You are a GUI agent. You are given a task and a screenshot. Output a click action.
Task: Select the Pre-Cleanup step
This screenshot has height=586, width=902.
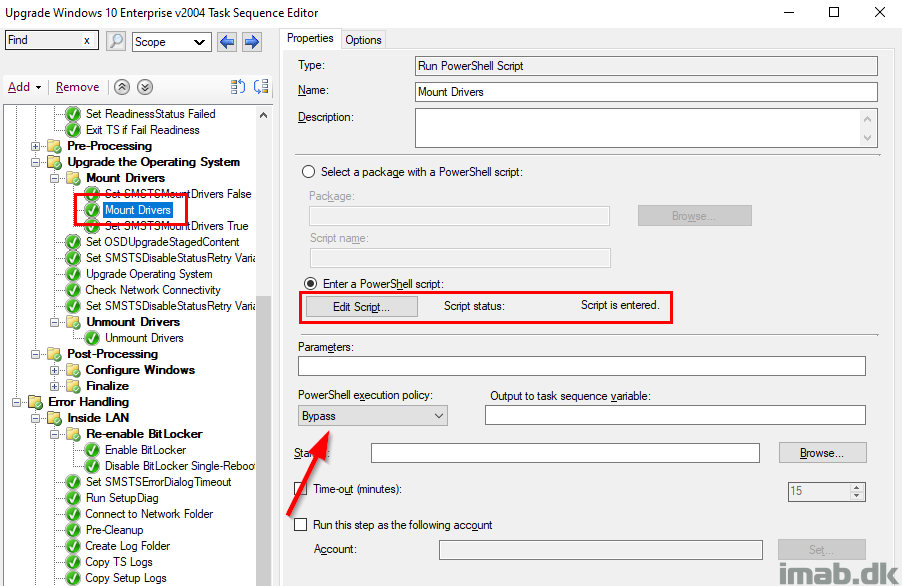[114, 530]
